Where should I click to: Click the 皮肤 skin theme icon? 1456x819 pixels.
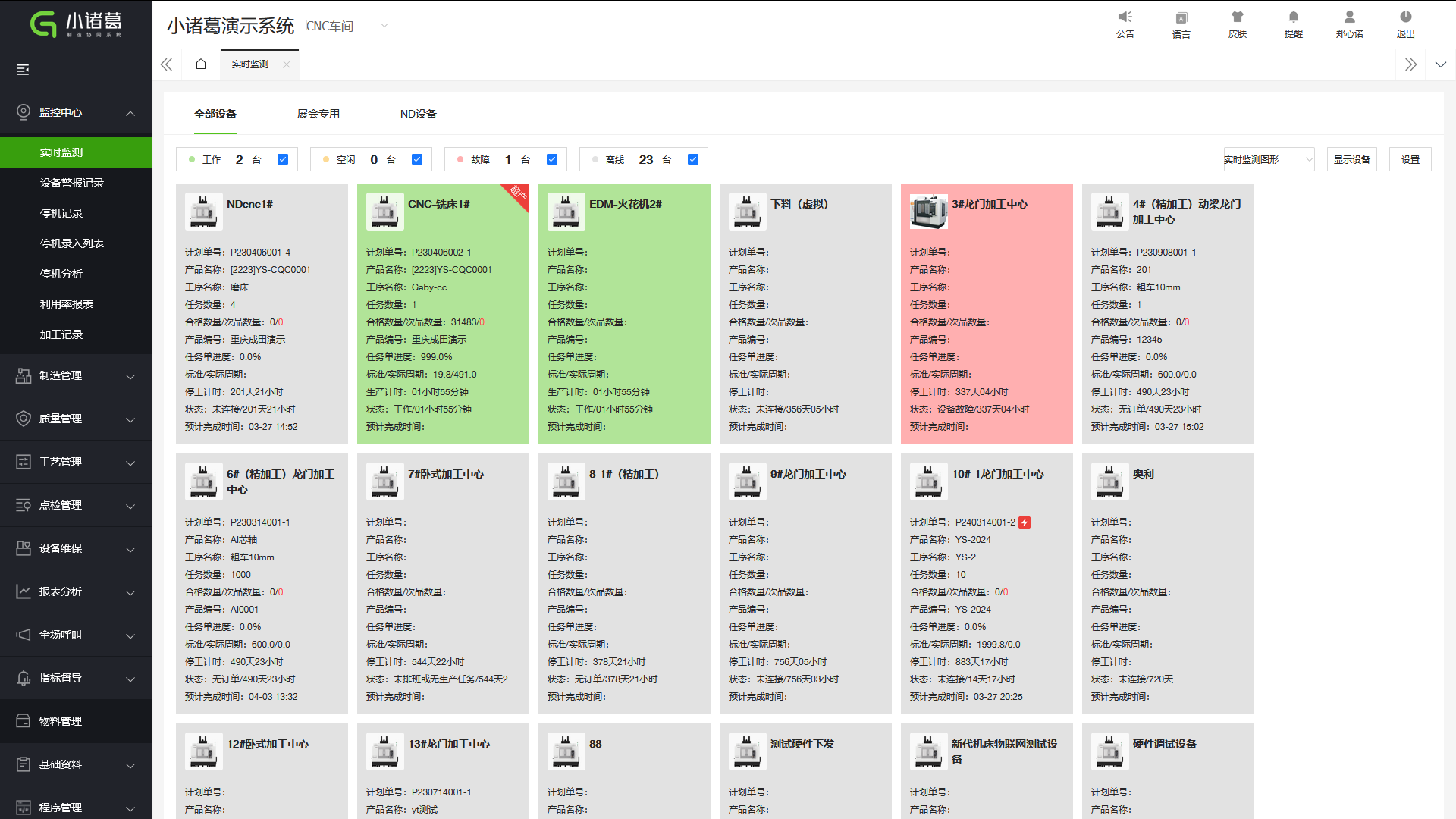pos(1237,17)
